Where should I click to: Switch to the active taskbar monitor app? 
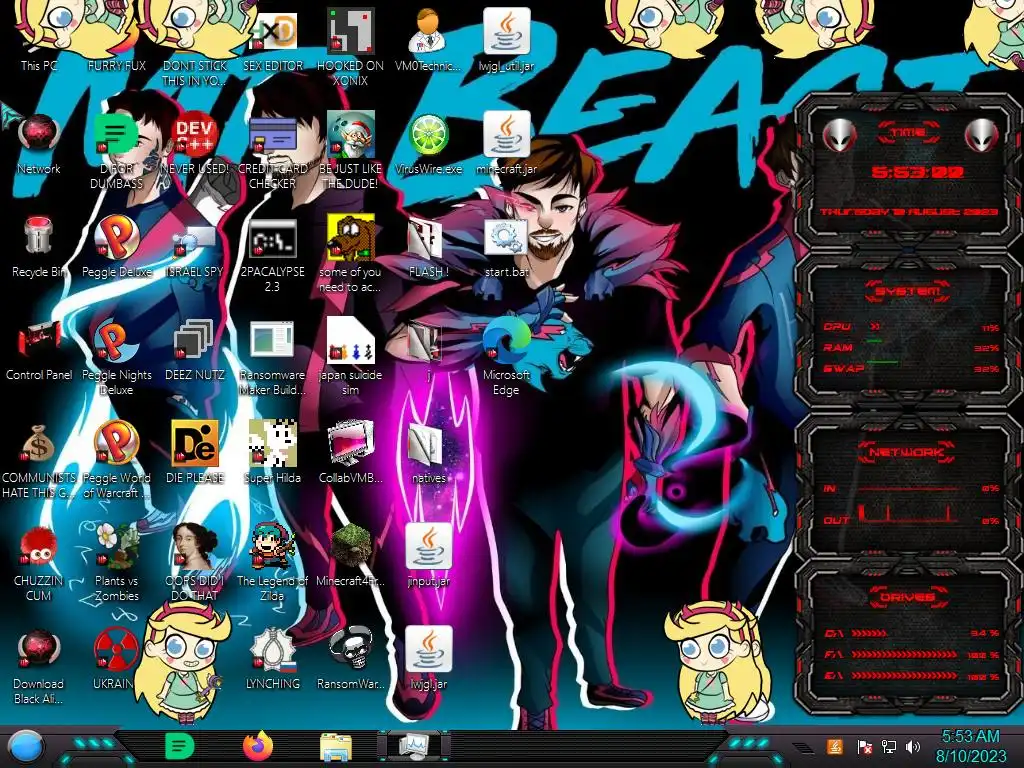(414, 746)
